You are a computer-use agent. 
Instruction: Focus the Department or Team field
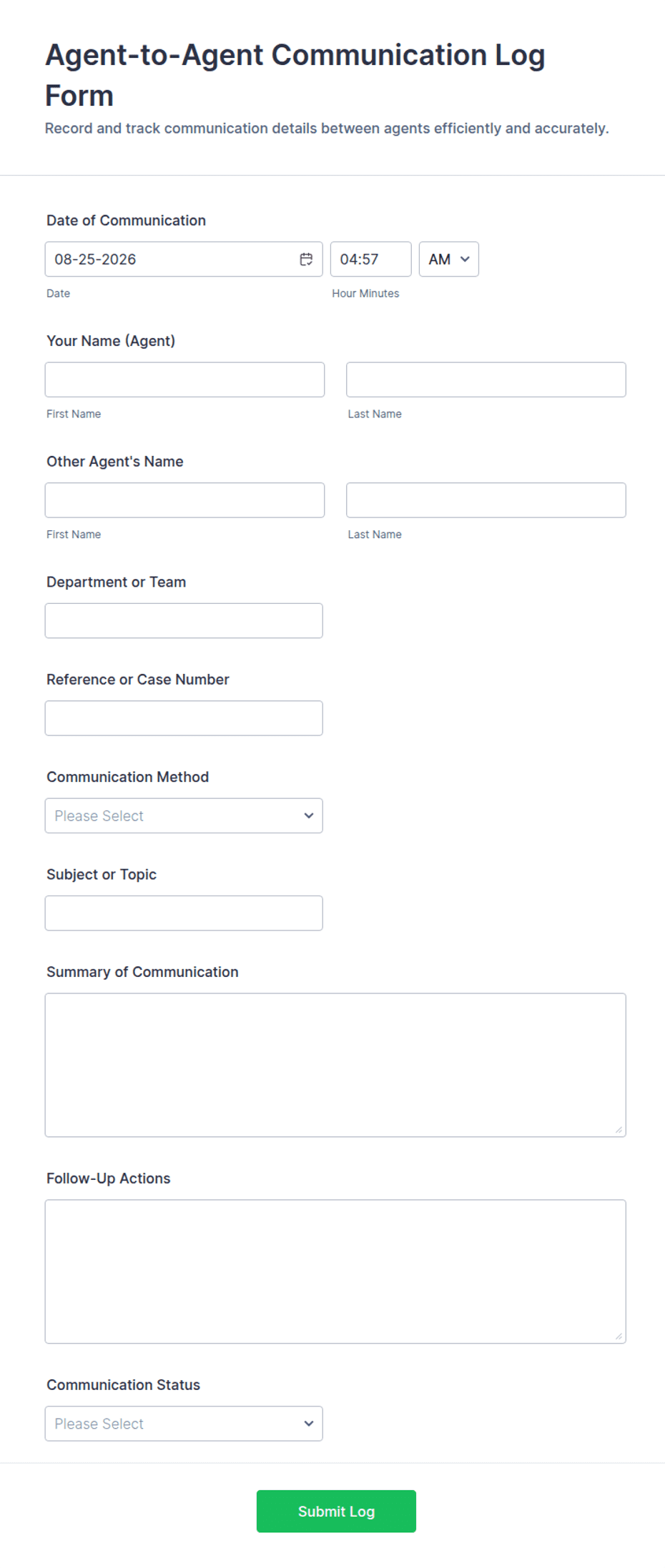tap(184, 620)
